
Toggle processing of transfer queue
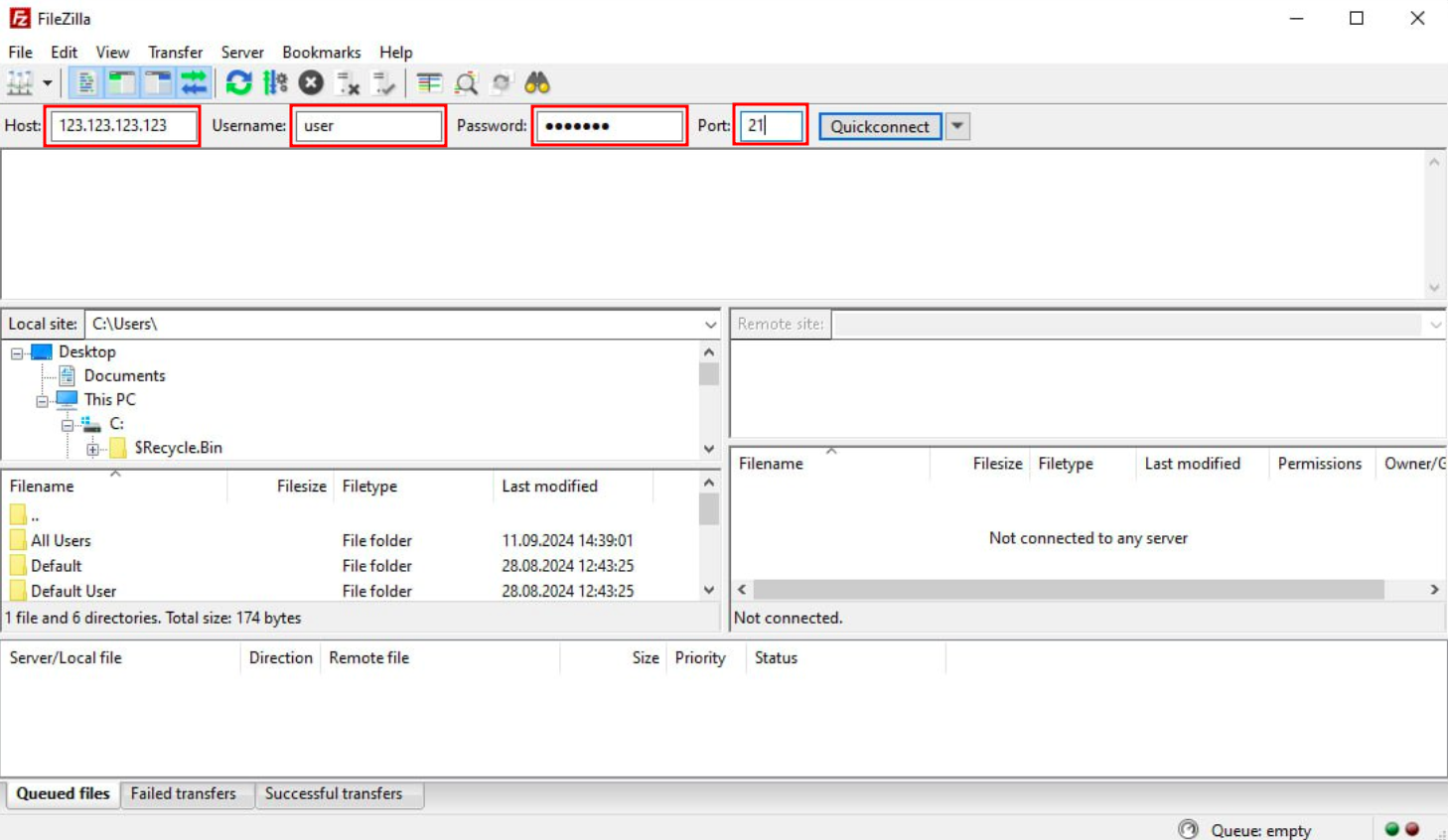click(x=275, y=83)
